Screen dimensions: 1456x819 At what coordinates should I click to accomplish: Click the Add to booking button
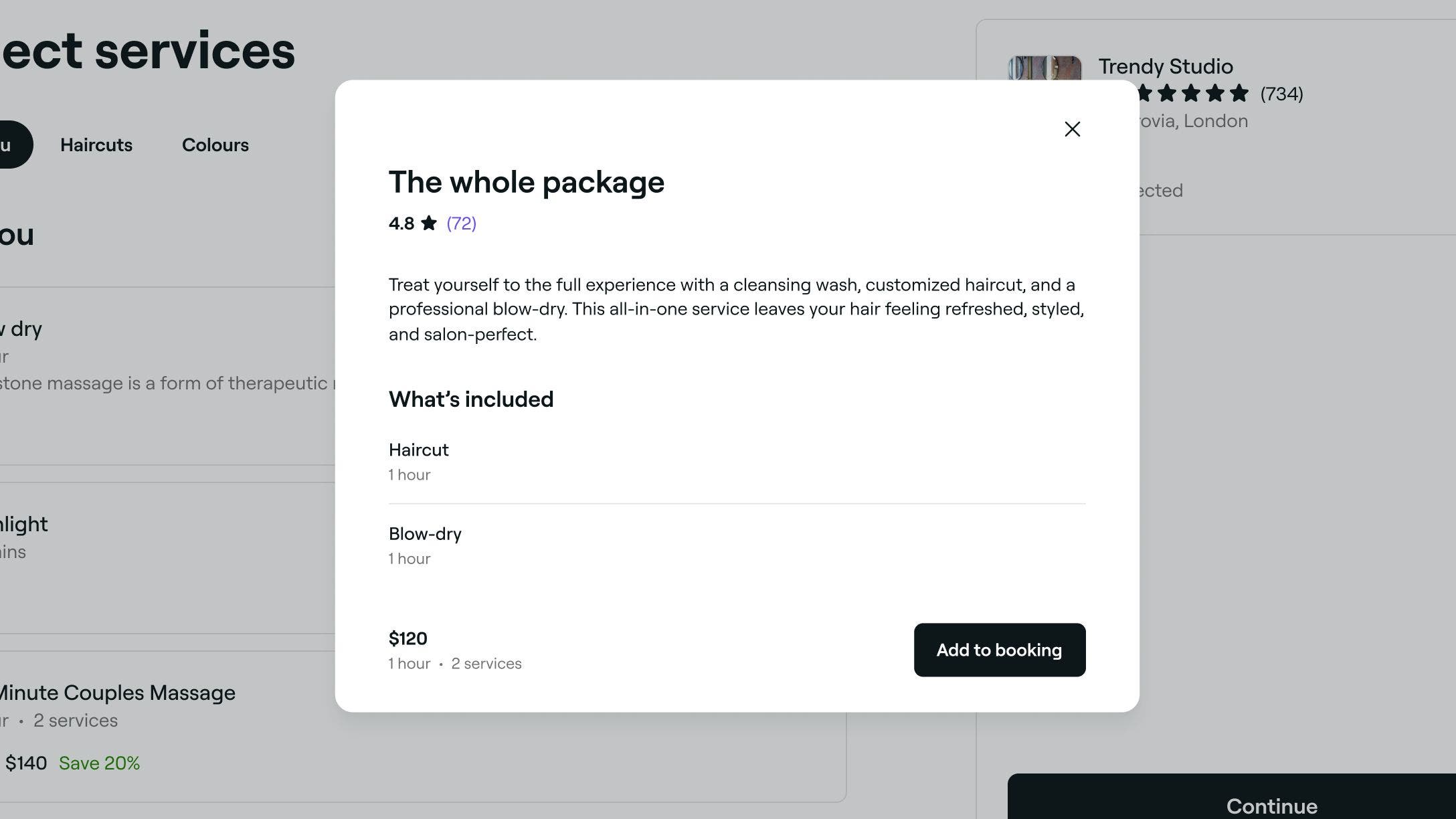point(1000,650)
